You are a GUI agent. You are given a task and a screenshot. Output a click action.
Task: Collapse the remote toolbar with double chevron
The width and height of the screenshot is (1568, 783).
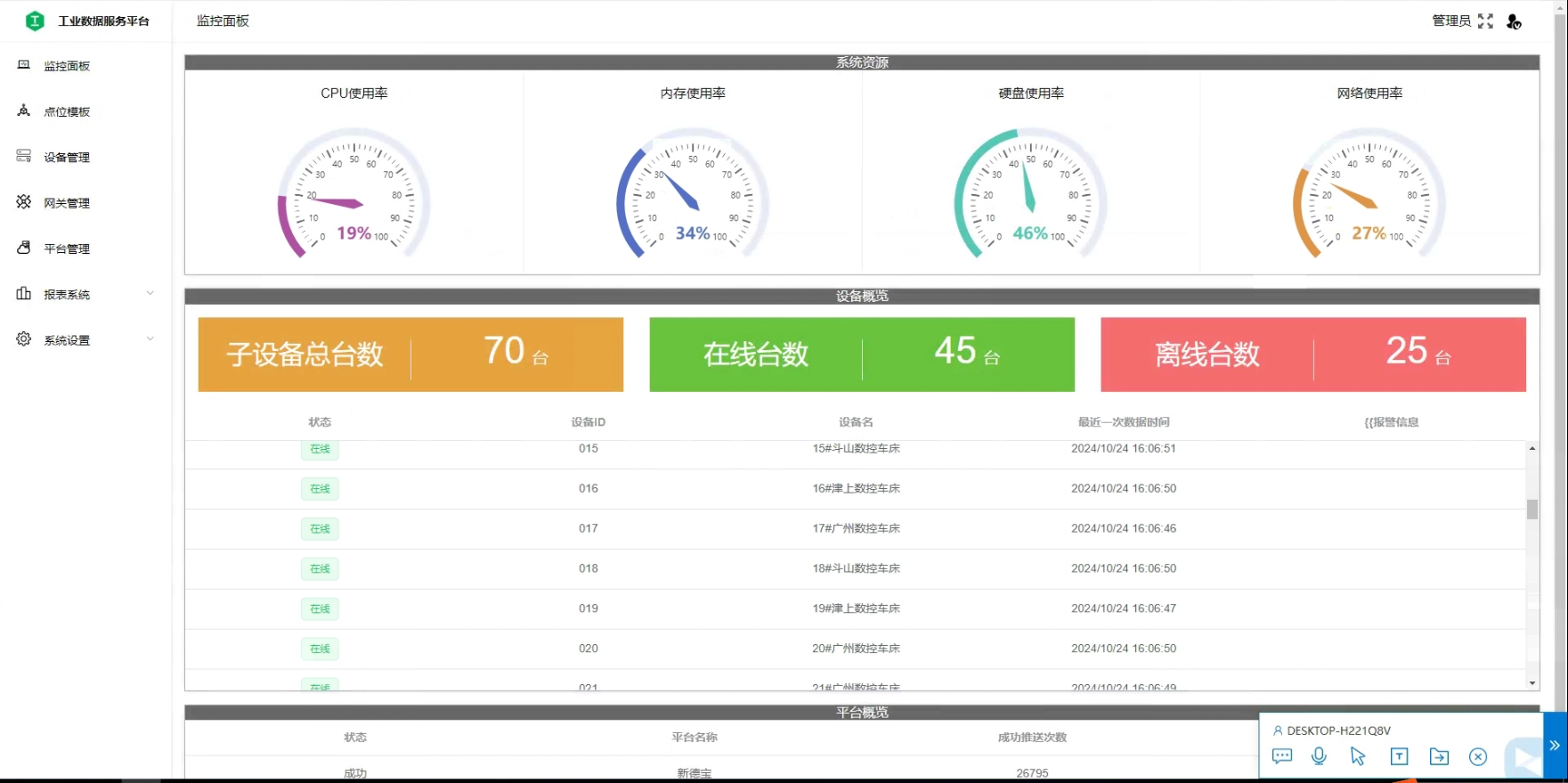(x=1555, y=746)
